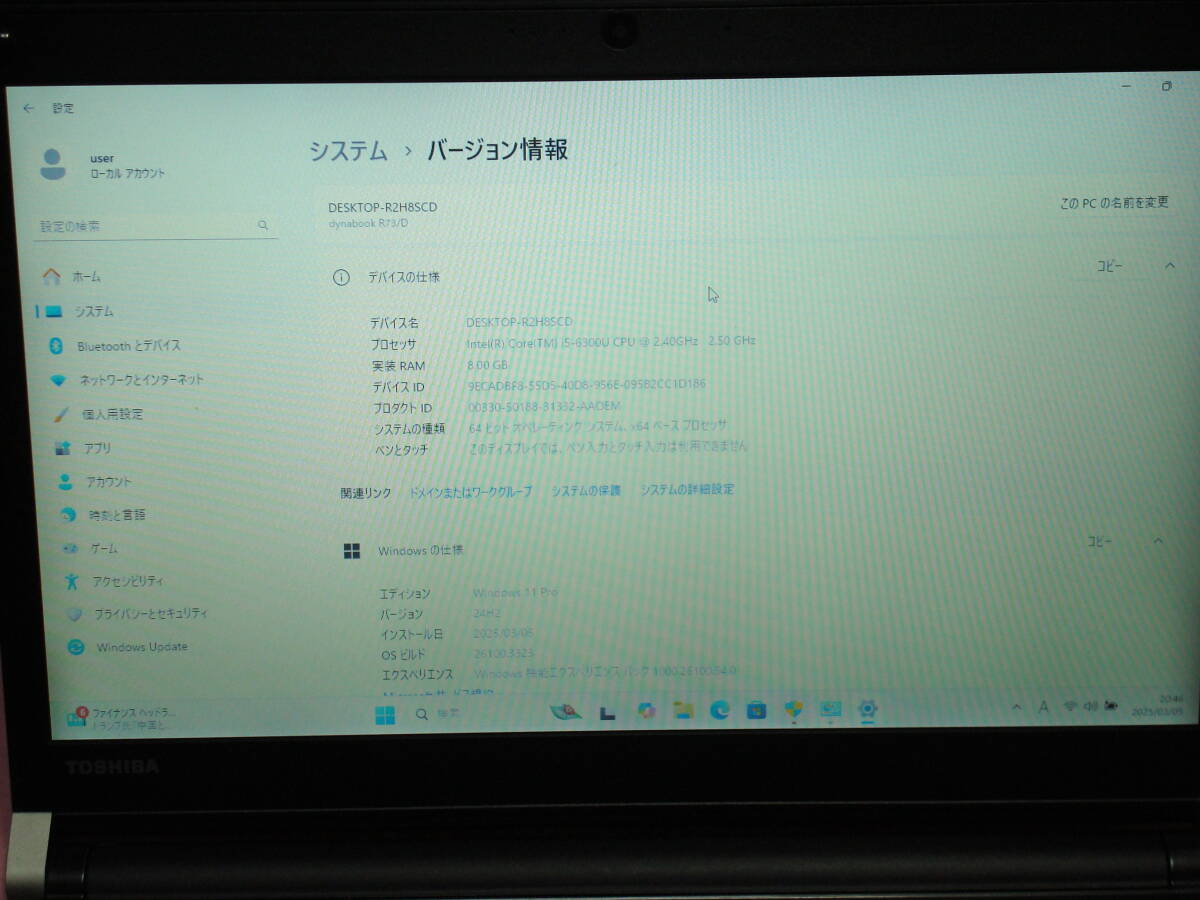Click the Windows logo beside Windows の仕様

(x=352, y=551)
